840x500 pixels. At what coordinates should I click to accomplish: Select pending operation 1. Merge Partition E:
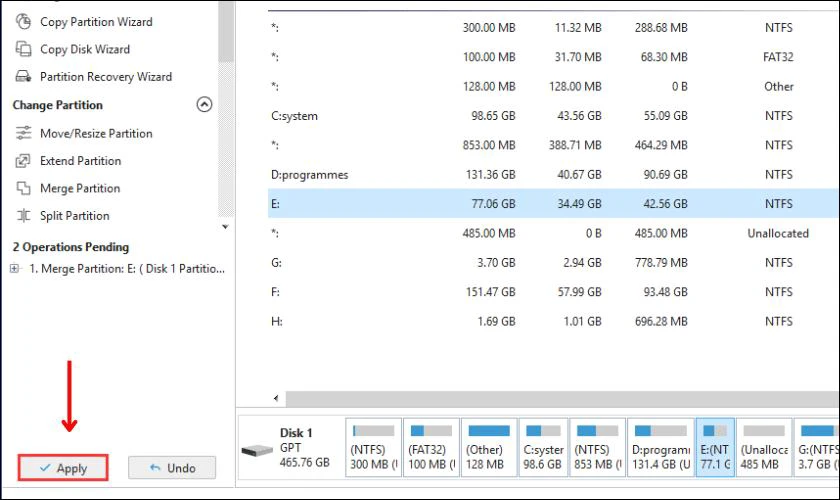tap(127, 268)
